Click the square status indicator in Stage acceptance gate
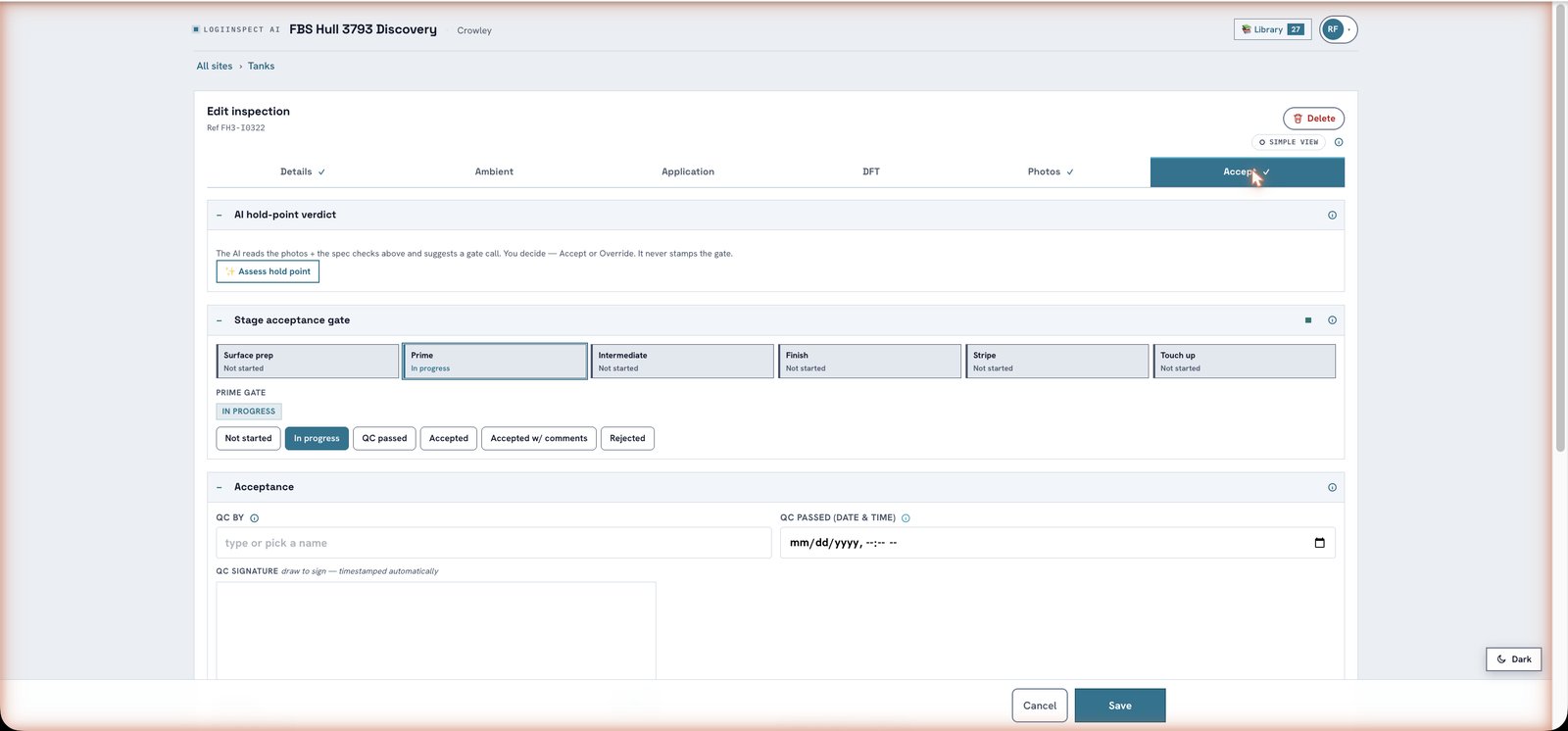 click(x=1308, y=320)
